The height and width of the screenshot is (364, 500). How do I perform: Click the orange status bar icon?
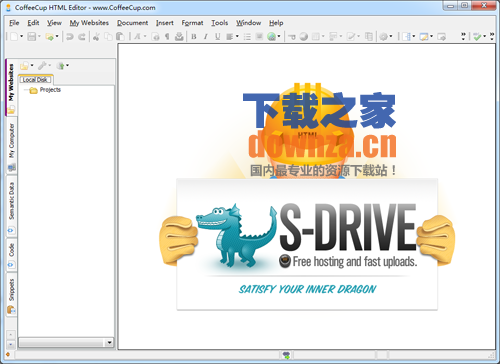[8, 355]
